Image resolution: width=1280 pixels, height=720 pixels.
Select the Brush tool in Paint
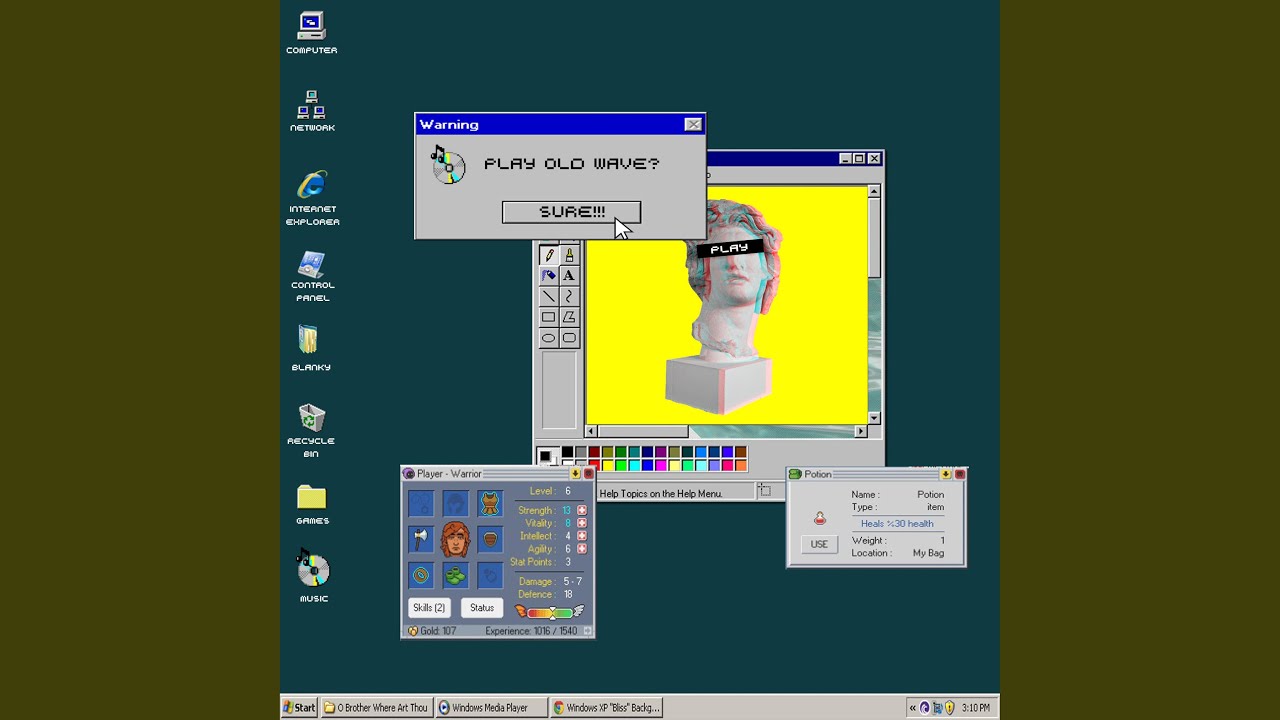tap(569, 255)
